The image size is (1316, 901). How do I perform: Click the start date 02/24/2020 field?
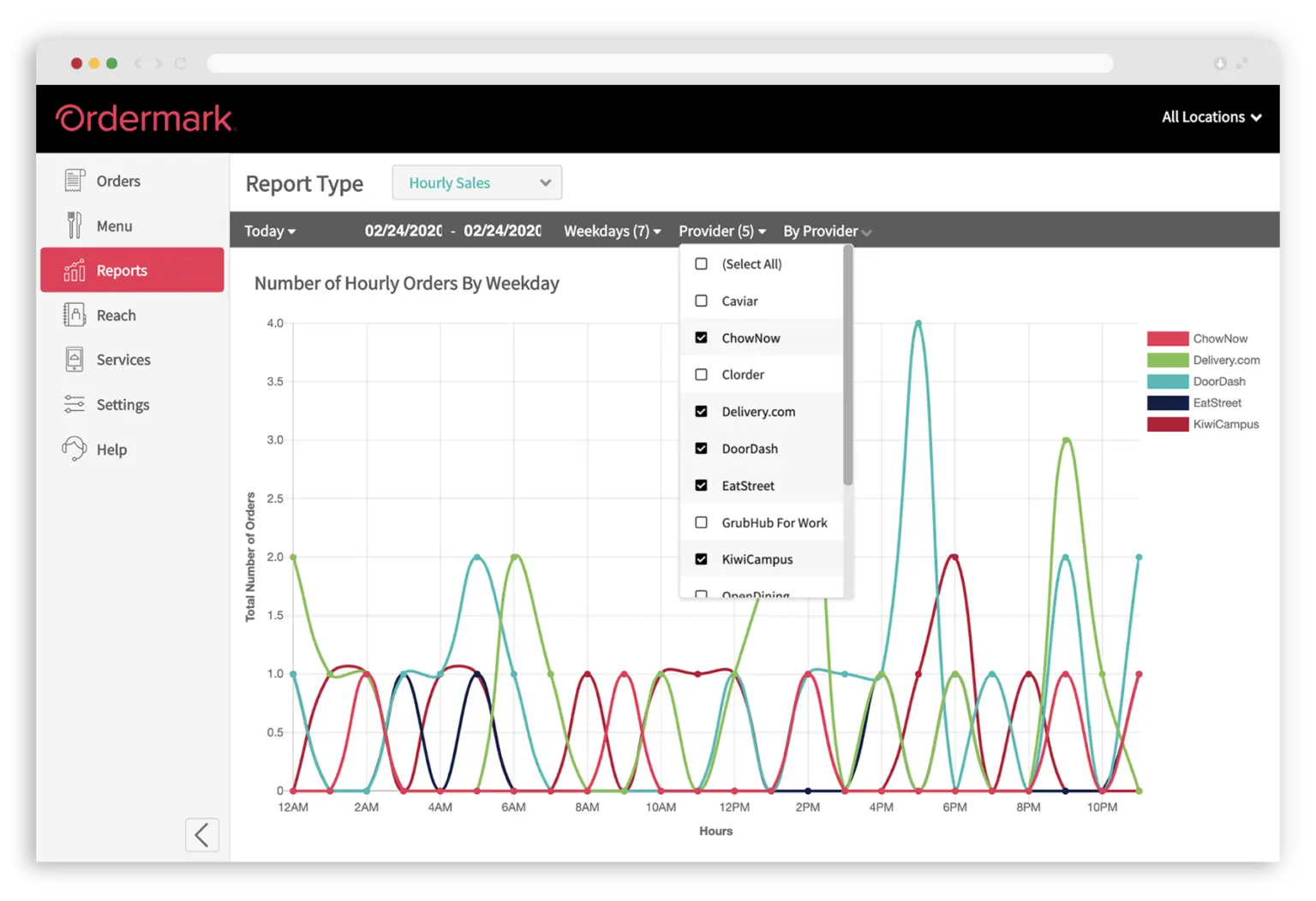pos(404,230)
